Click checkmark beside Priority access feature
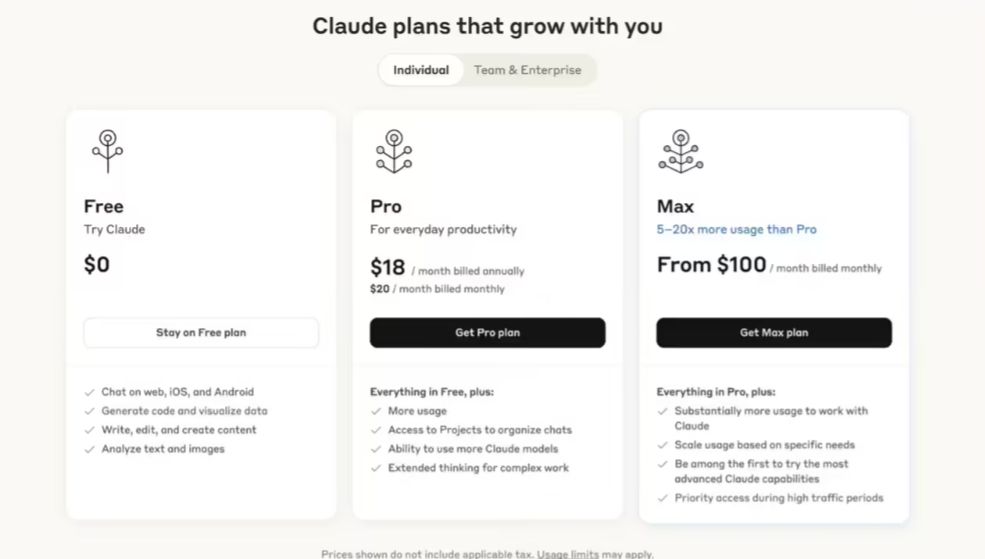 (662, 498)
